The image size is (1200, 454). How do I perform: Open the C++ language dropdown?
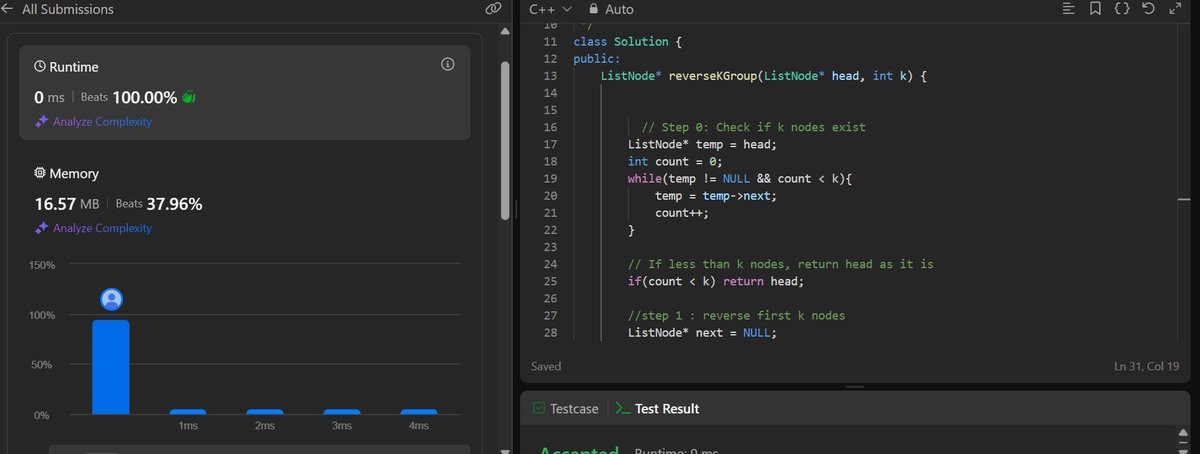tap(549, 9)
